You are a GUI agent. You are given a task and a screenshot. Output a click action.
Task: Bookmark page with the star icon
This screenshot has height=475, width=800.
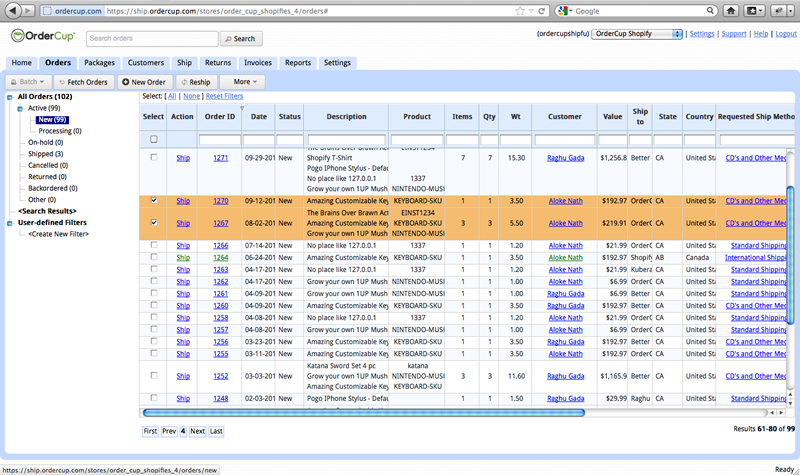pos(520,11)
